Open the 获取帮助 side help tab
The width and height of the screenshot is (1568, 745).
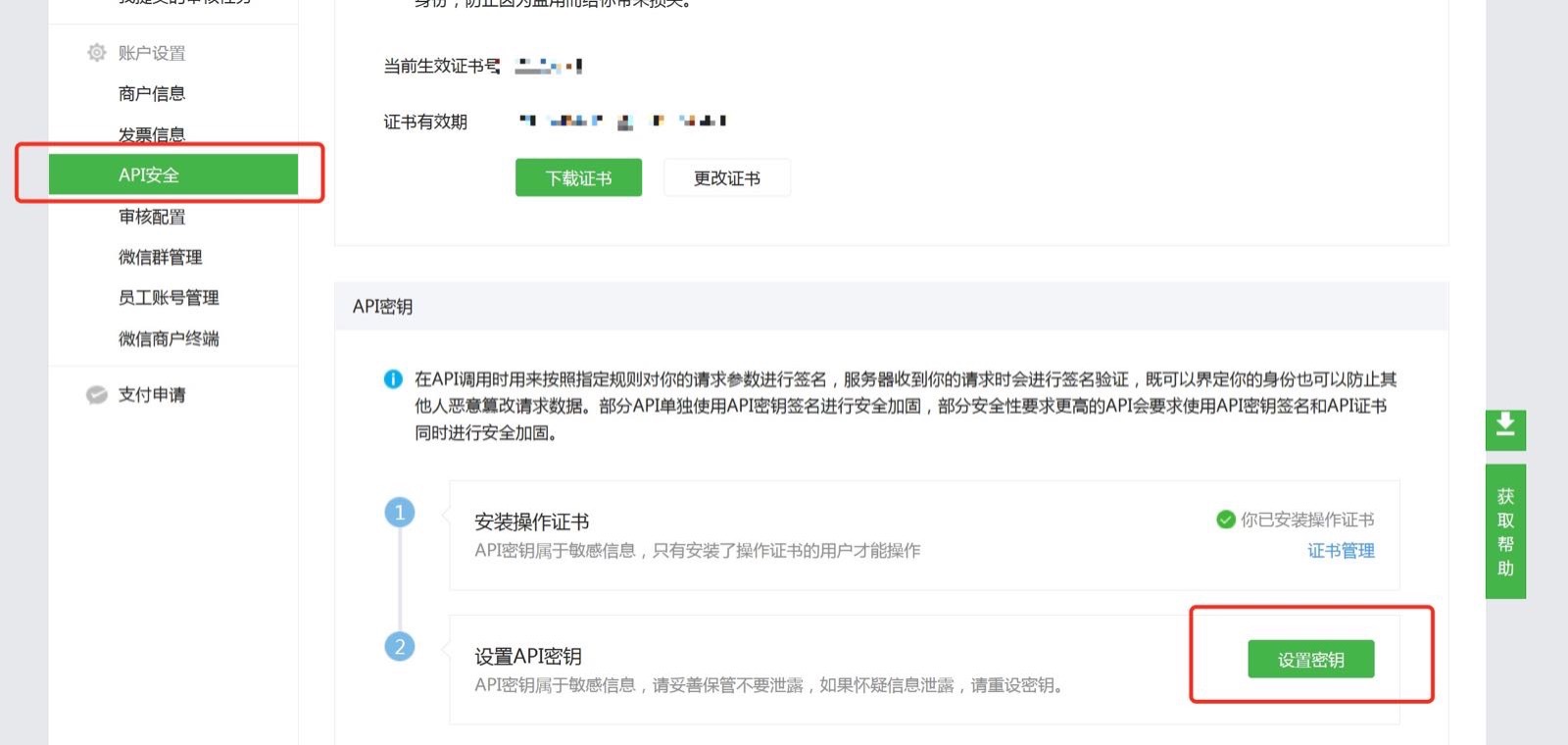(1505, 531)
